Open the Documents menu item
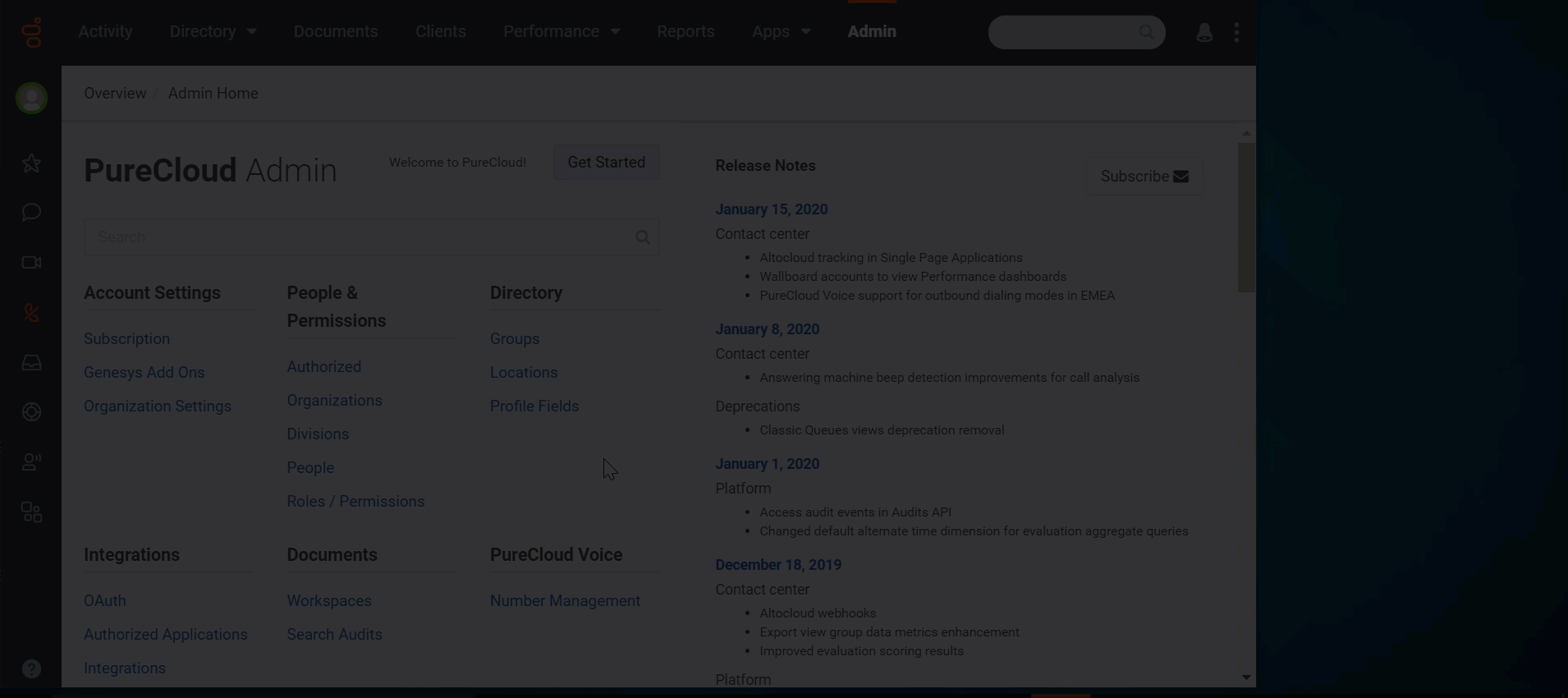Screen dimensions: 1568x698 click(x=336, y=31)
